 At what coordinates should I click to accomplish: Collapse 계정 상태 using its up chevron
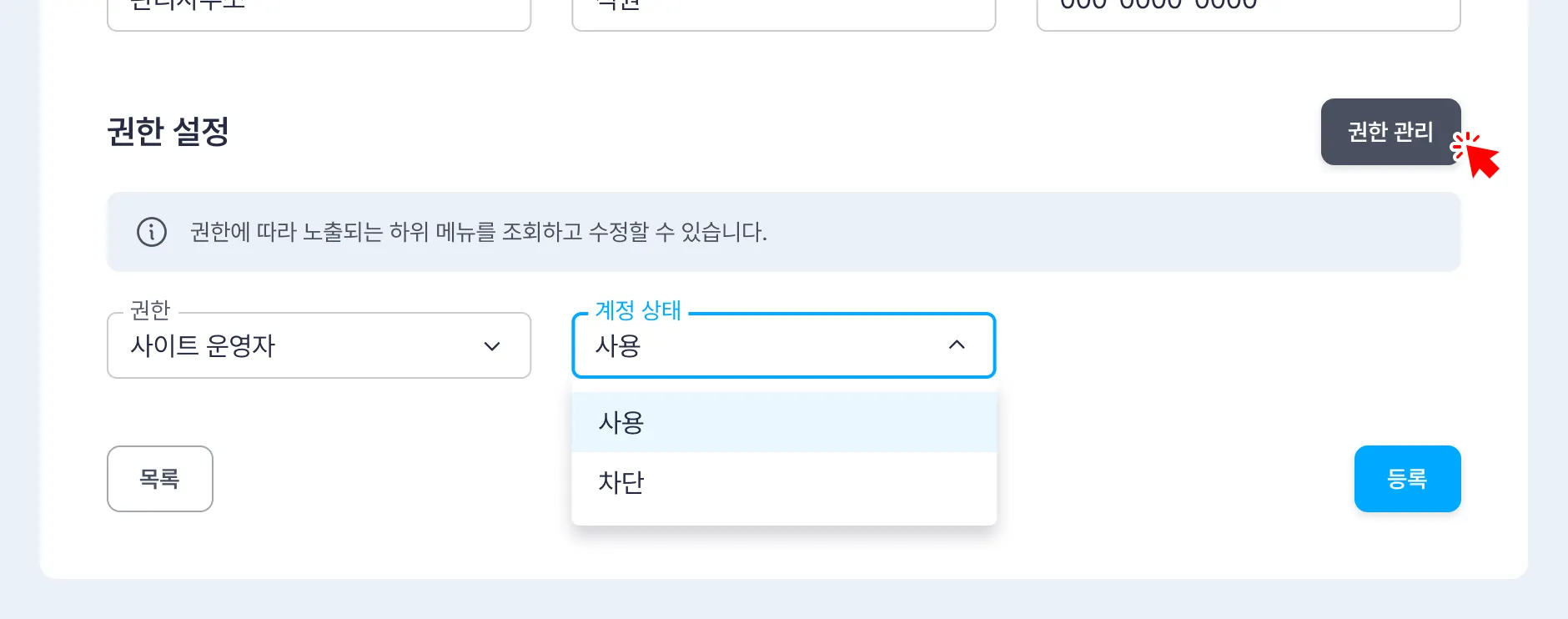tap(957, 345)
